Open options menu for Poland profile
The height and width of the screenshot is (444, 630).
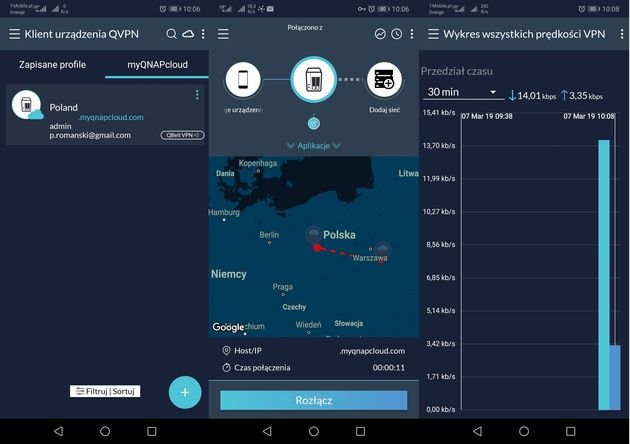(197, 94)
